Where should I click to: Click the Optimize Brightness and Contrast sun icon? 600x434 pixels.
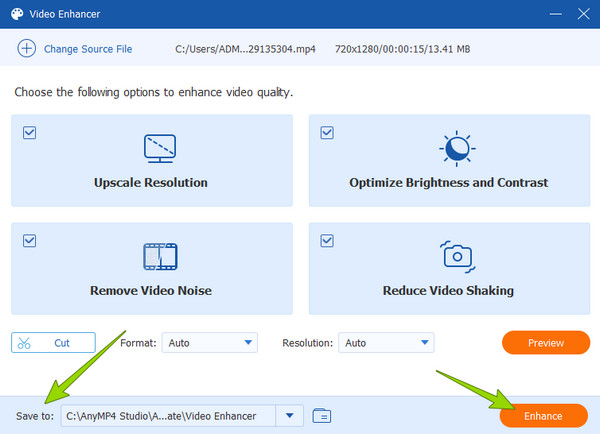point(457,148)
